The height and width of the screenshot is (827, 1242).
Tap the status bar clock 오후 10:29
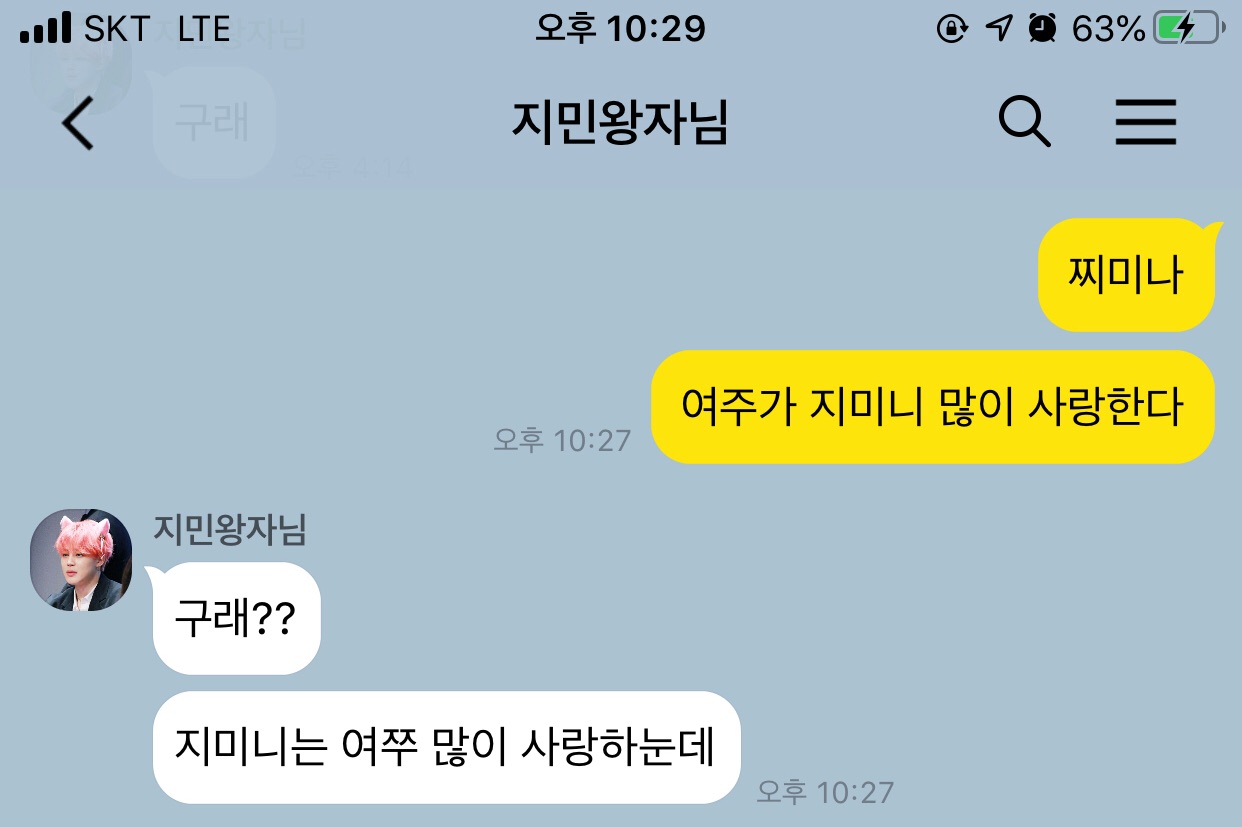point(620,29)
